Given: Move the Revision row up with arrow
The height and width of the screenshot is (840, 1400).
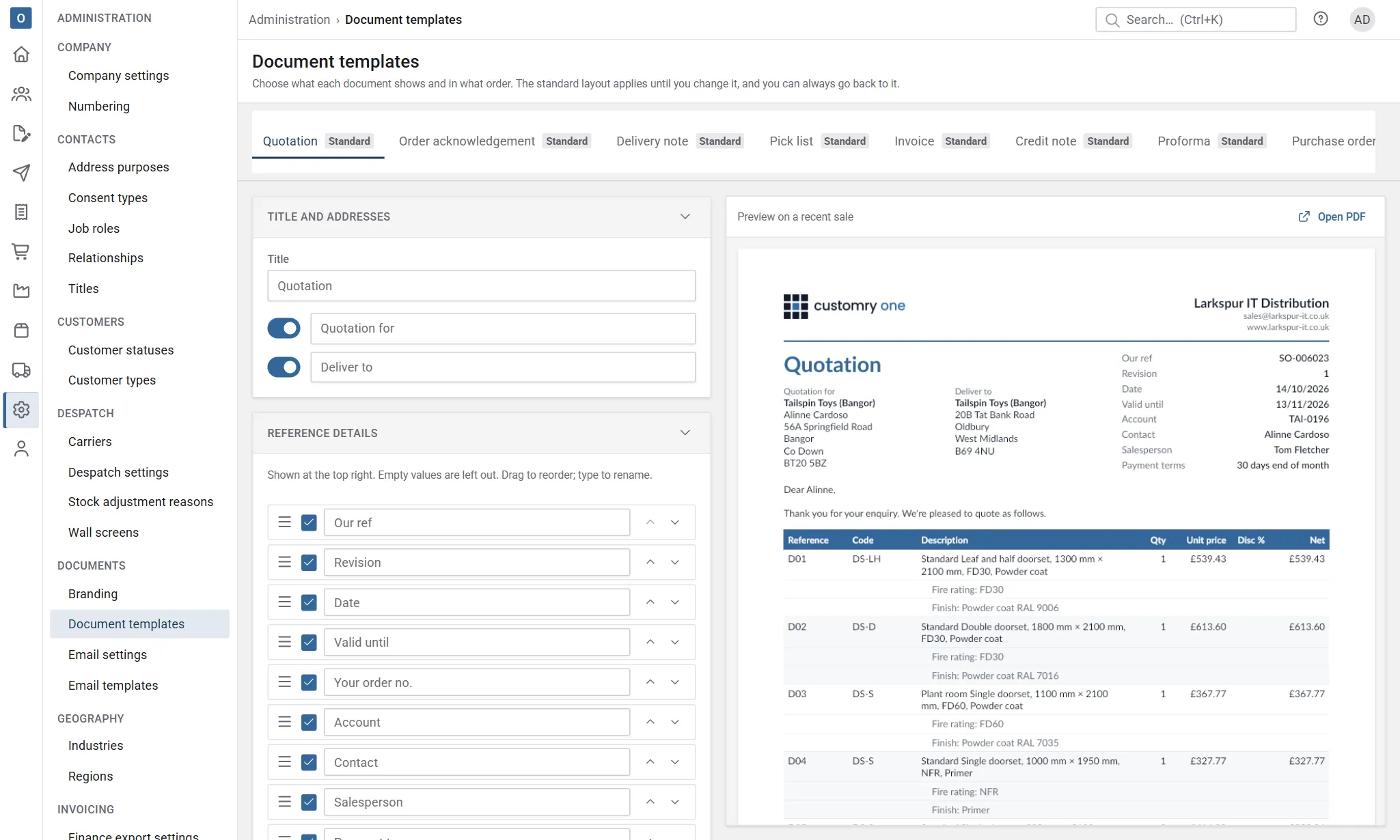Looking at the screenshot, I should pos(650,562).
